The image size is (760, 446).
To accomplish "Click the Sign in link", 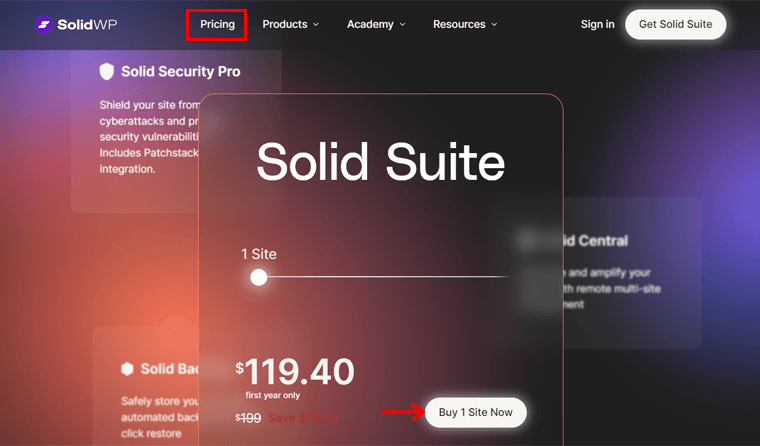I will pyautogui.click(x=597, y=24).
